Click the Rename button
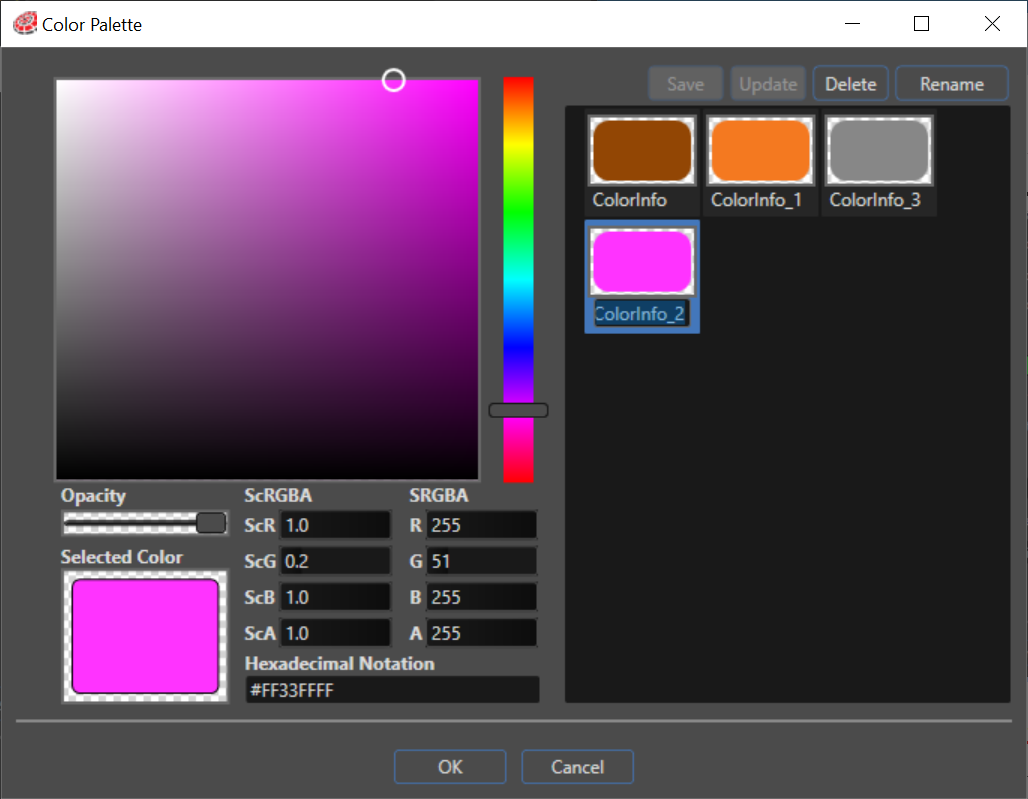This screenshot has width=1028, height=799. [x=951, y=84]
